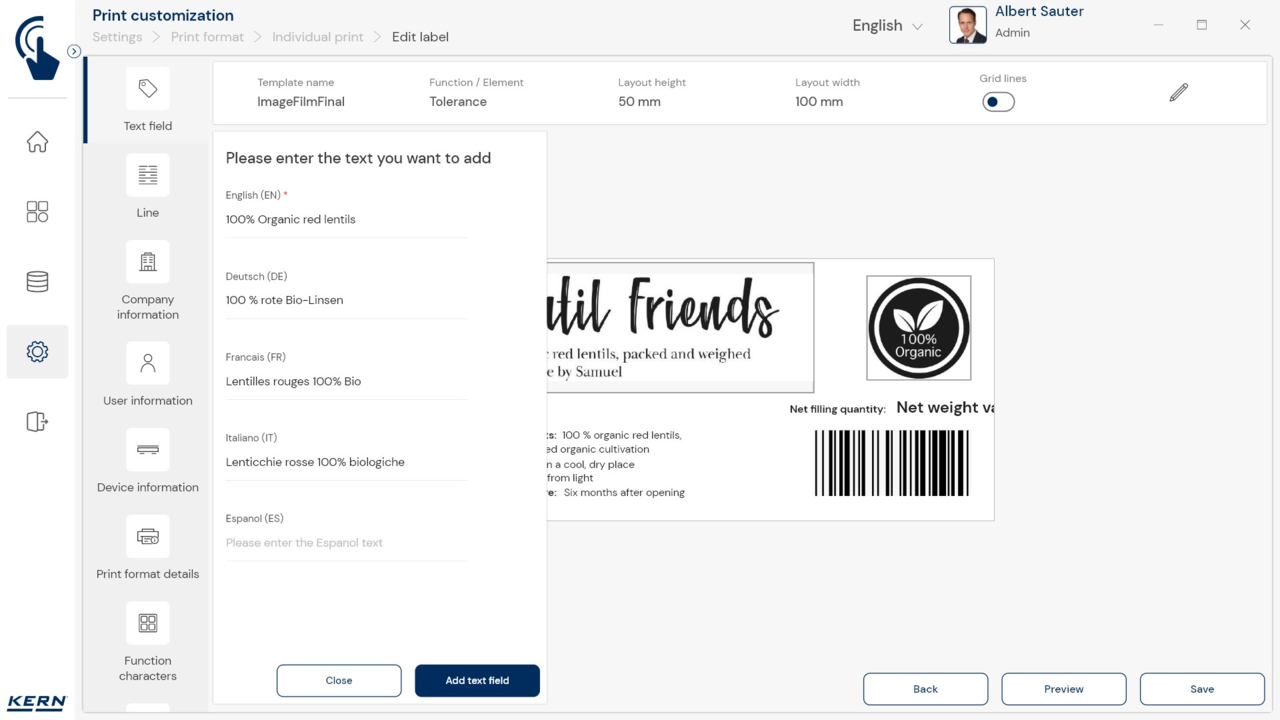Select the Line element icon
1280x720 pixels.
(x=148, y=176)
